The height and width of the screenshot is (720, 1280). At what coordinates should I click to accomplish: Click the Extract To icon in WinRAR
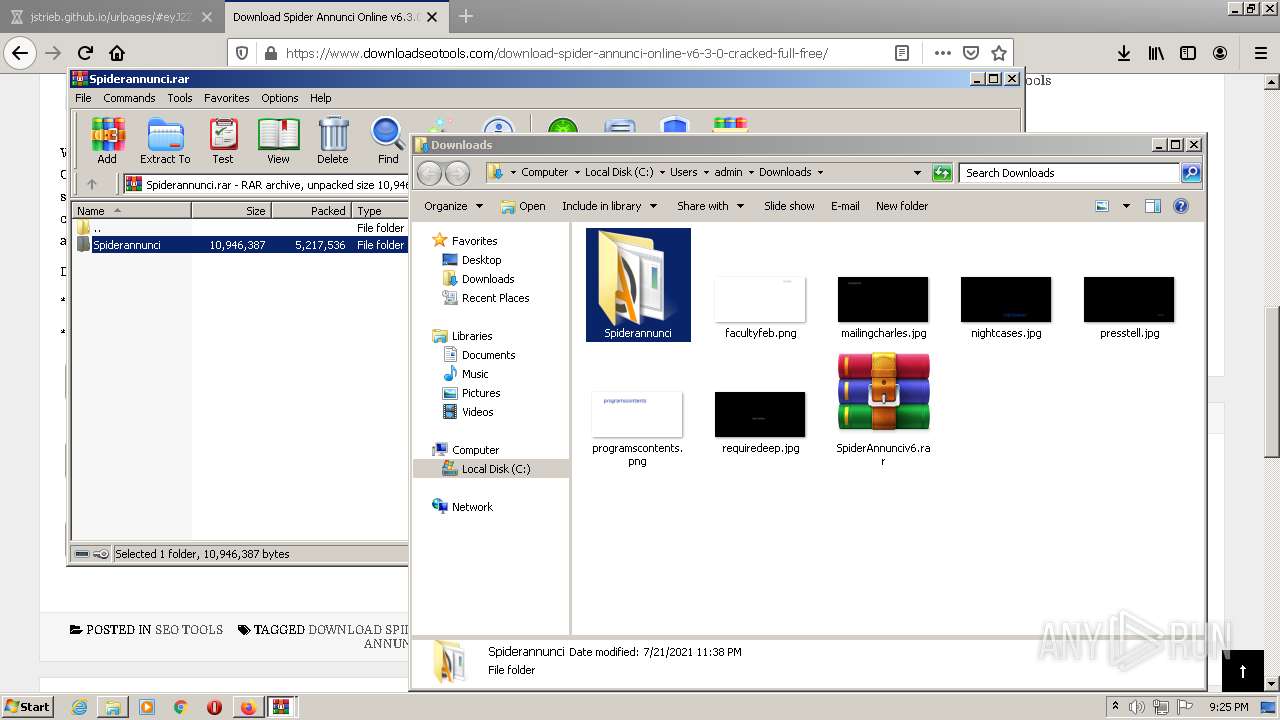point(165,141)
